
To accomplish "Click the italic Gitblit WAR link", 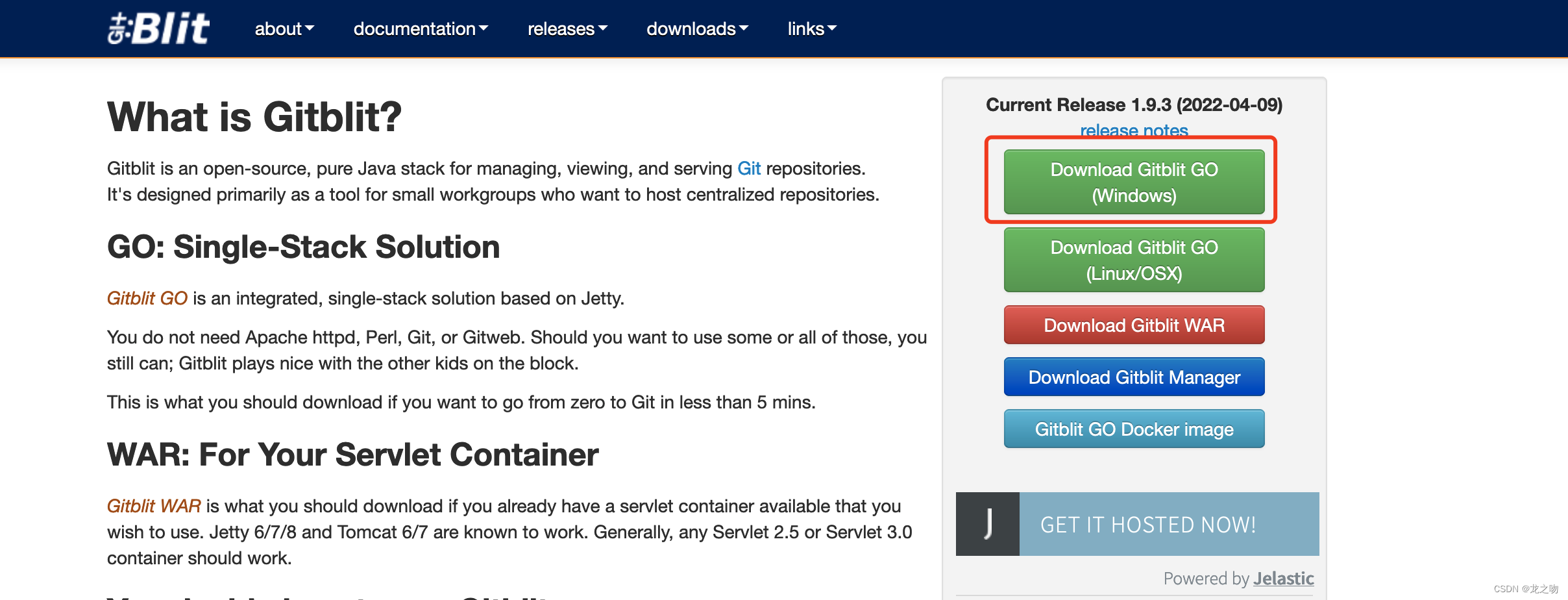I will [x=154, y=506].
